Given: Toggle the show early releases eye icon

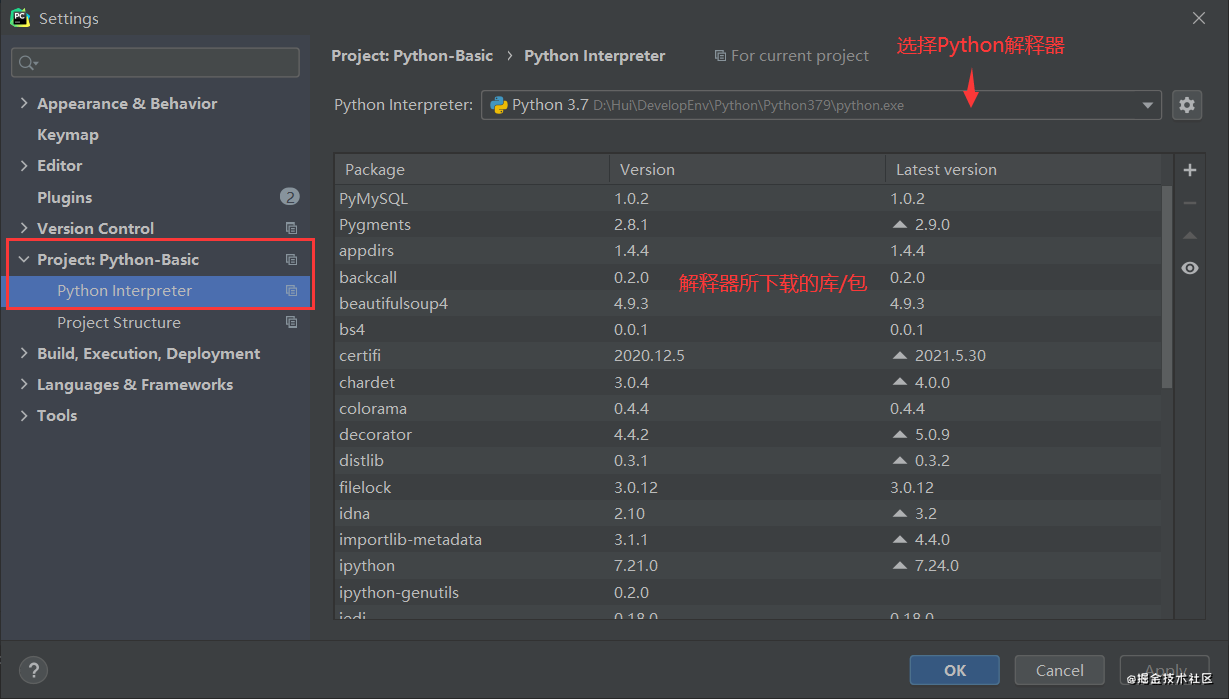Looking at the screenshot, I should coord(1190,268).
